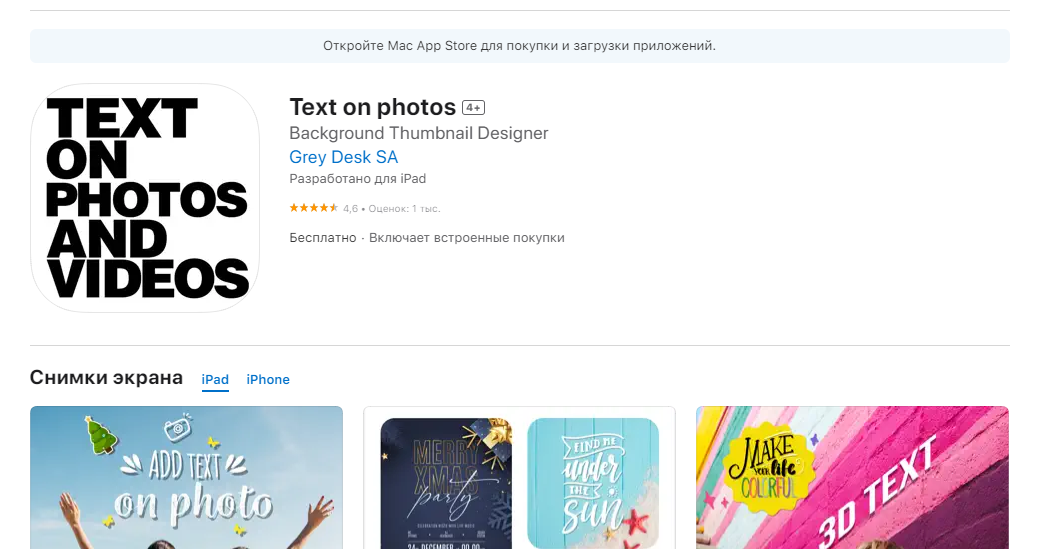Click the ratings count Оценок: 1 тыс.
The width and height of the screenshot is (1045, 549).
click(x=404, y=209)
